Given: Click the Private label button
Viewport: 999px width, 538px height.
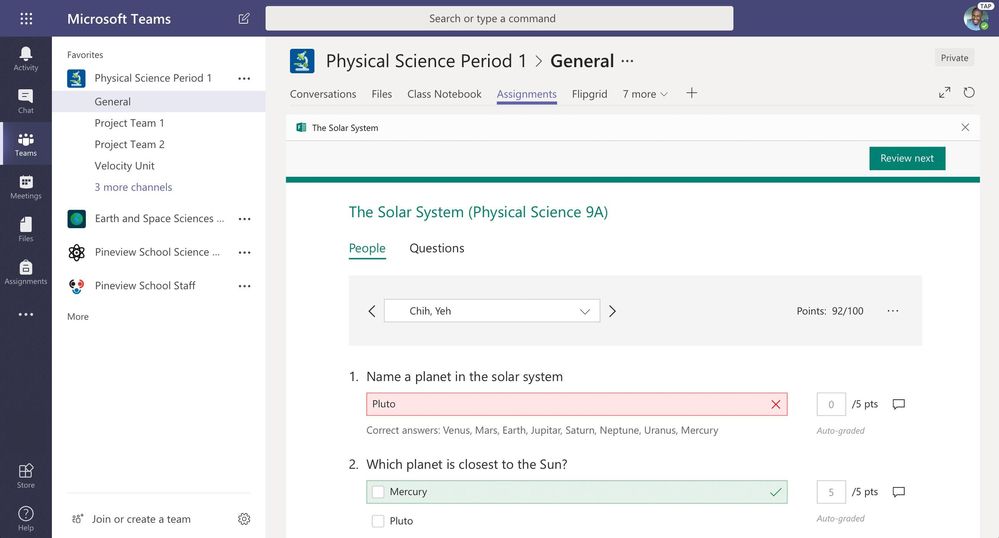Looking at the screenshot, I should click(954, 58).
